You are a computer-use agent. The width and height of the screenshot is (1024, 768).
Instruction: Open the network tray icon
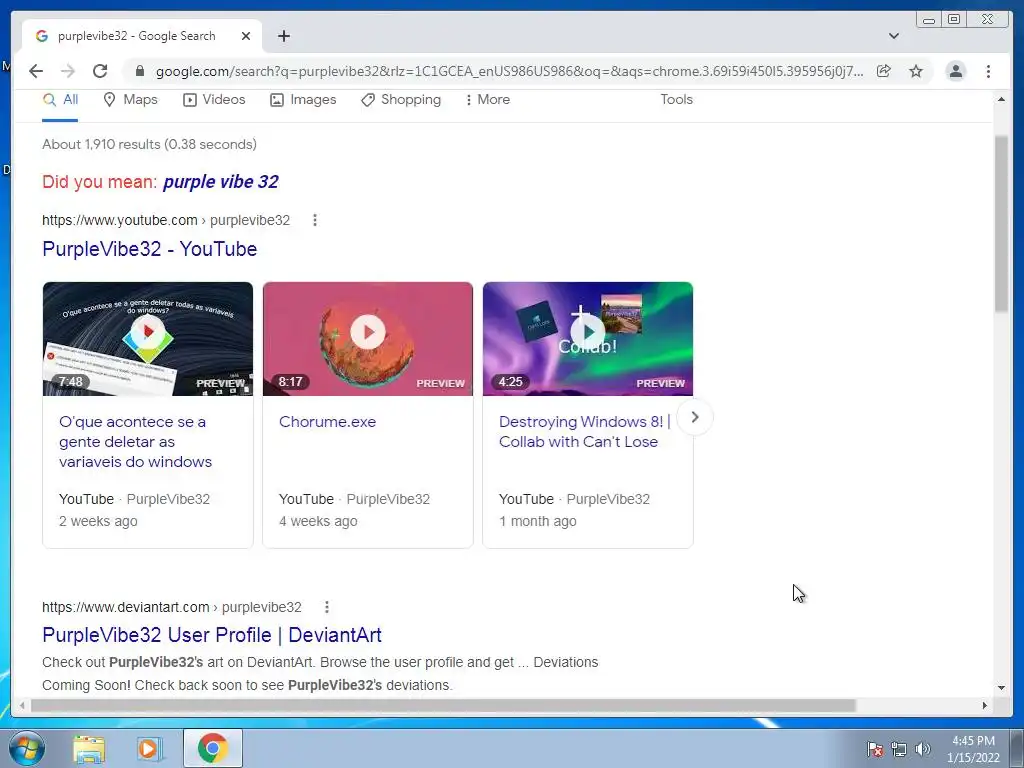(x=899, y=749)
